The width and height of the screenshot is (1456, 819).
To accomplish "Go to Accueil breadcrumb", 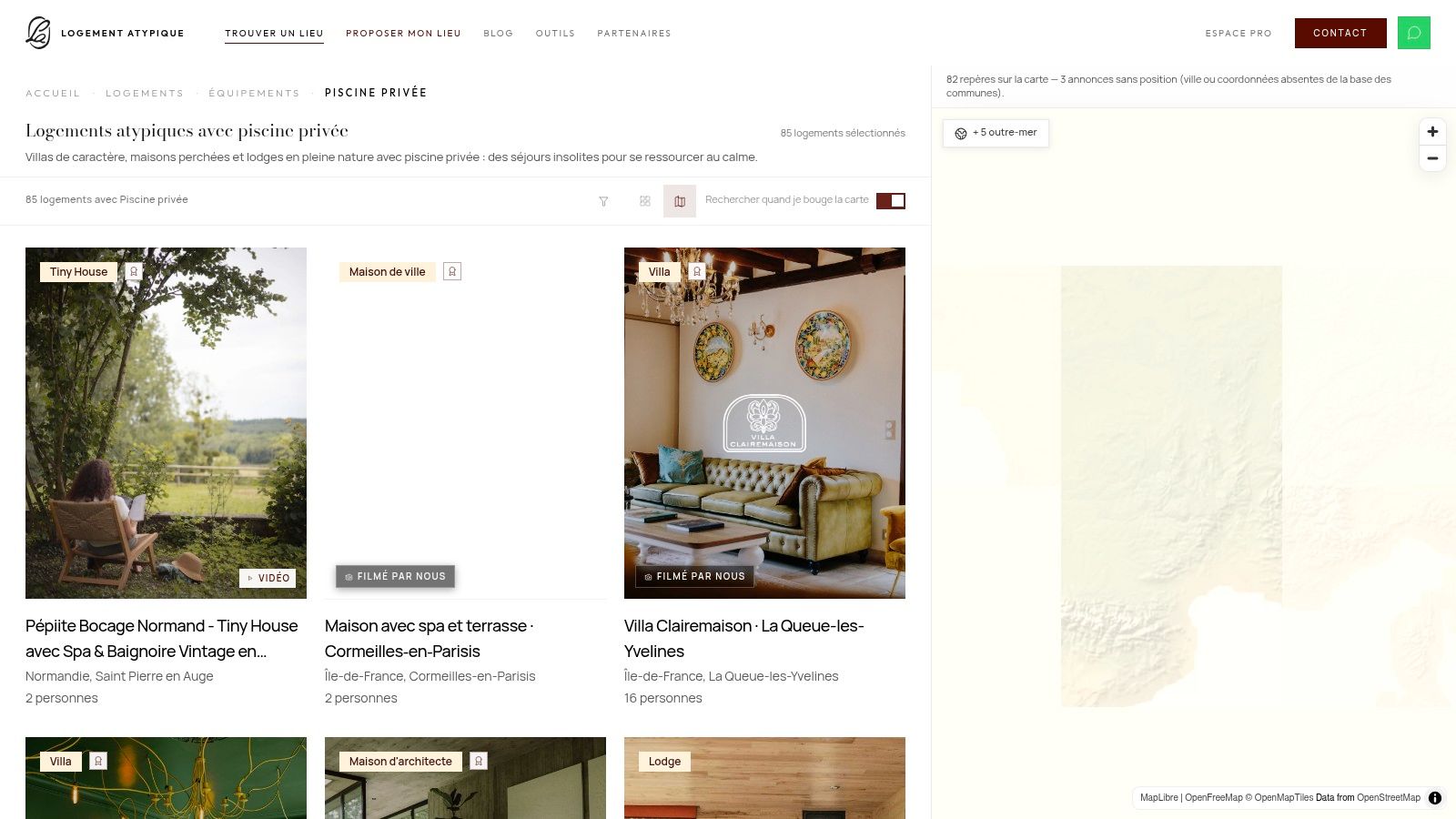I will (x=53, y=93).
